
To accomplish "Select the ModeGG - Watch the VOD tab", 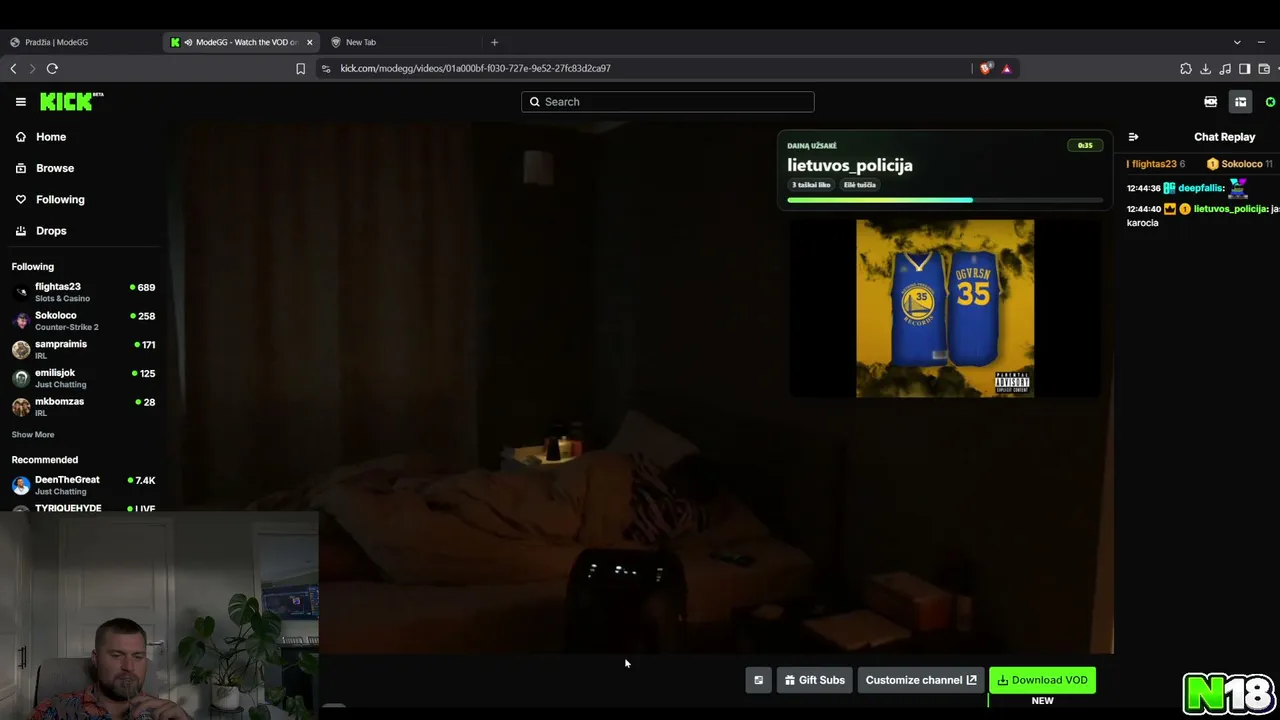I will click(x=242, y=42).
